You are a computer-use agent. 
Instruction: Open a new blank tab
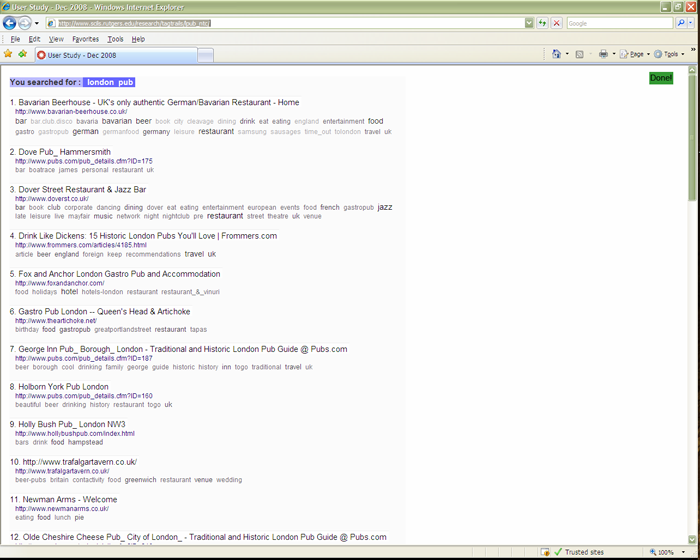(x=205, y=55)
